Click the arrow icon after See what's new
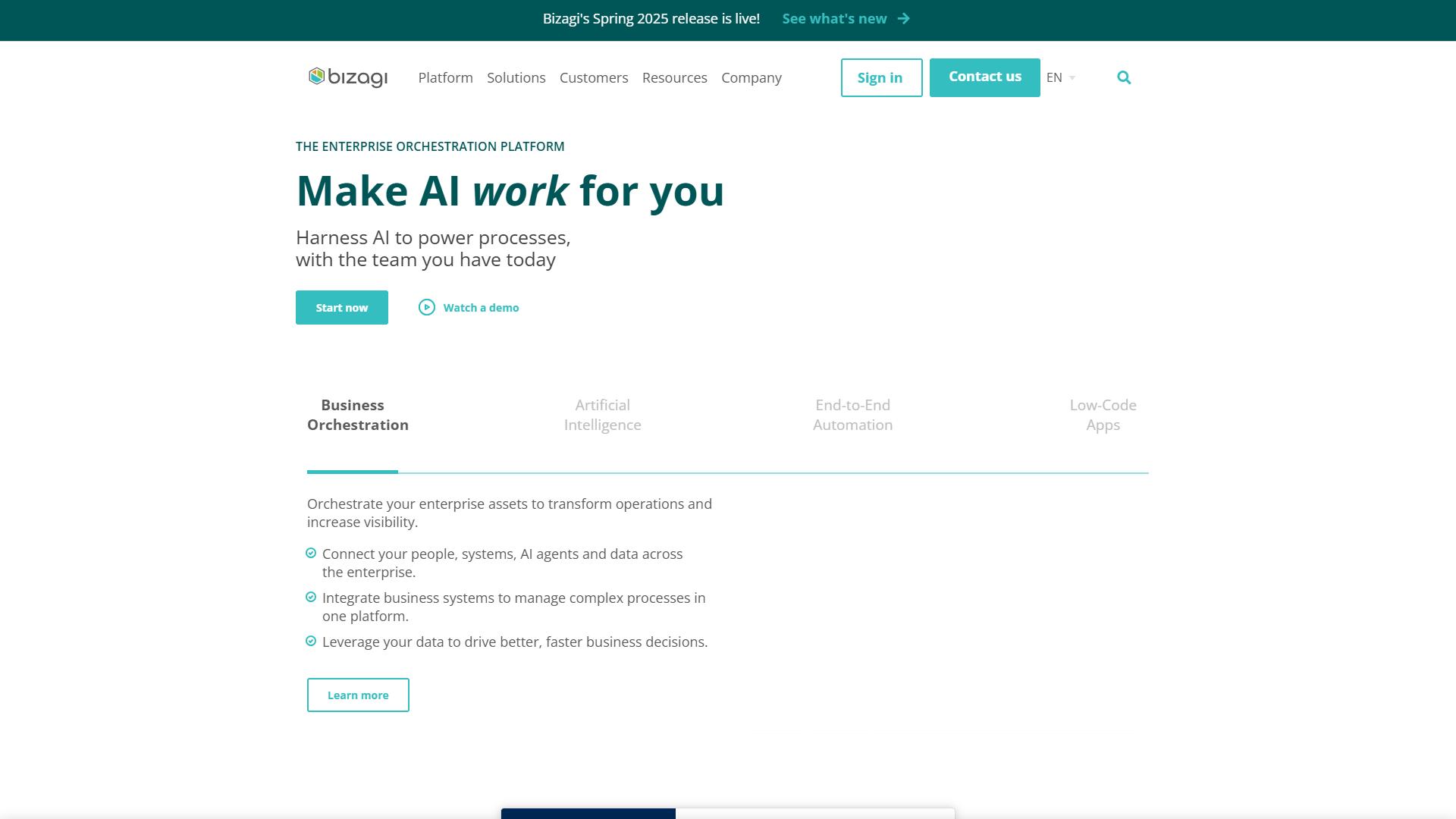1456x819 pixels. tap(903, 18)
